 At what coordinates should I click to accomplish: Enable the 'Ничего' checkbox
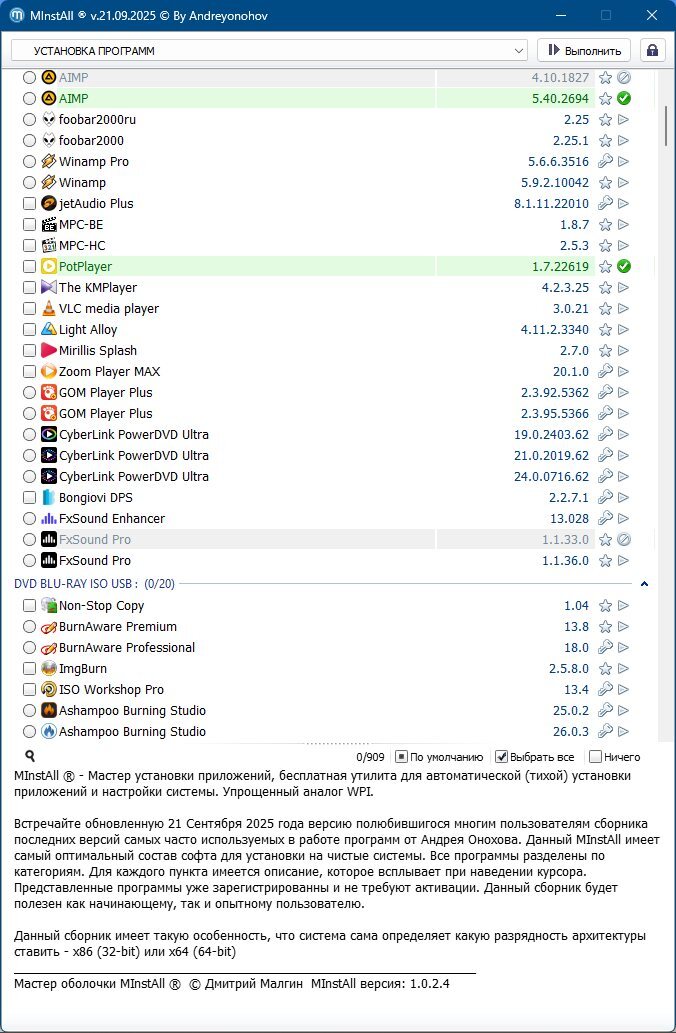click(596, 757)
